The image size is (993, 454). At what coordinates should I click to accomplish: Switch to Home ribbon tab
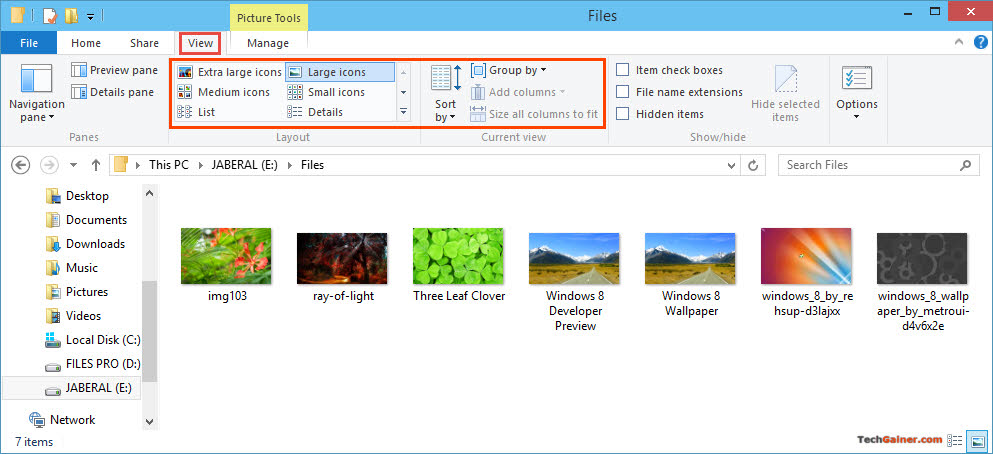[86, 43]
